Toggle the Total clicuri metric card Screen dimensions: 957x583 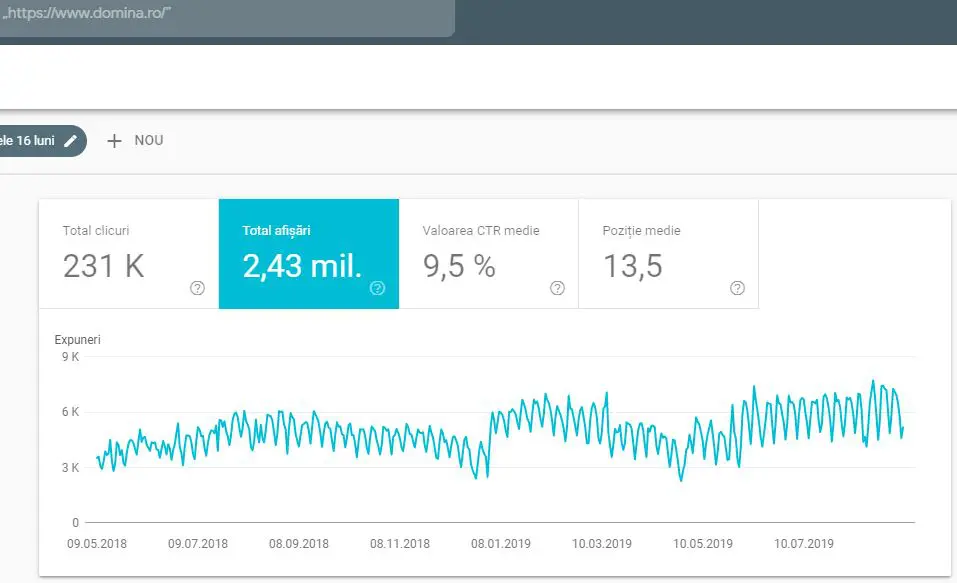pyautogui.click(x=129, y=254)
